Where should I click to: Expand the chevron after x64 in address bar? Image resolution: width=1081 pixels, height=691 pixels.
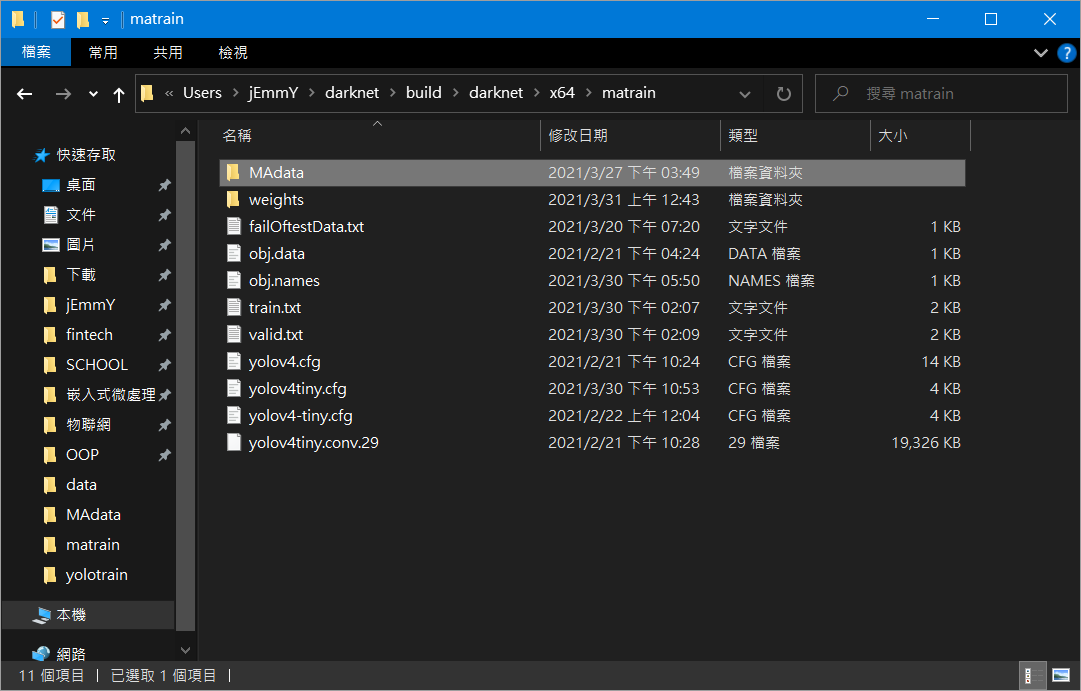point(589,93)
